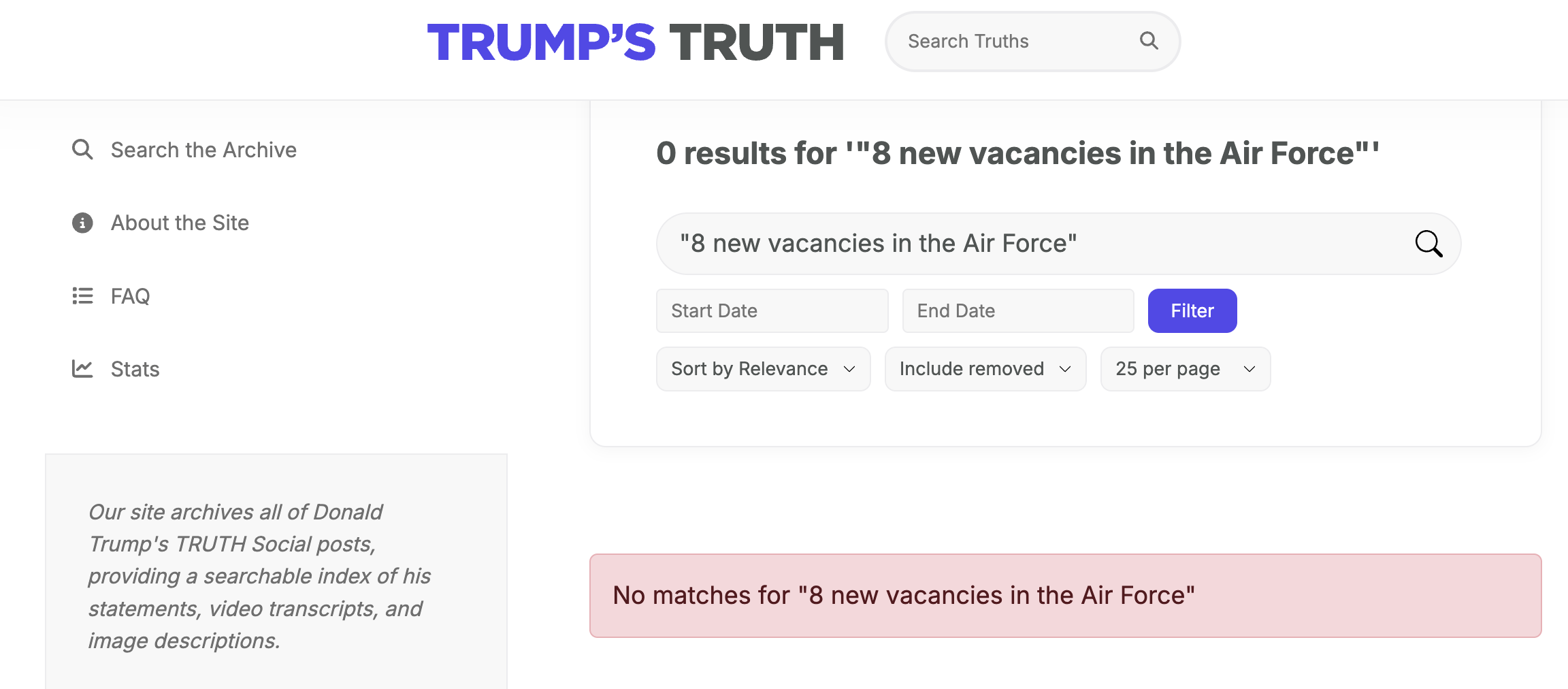Viewport: 1568px width, 689px height.
Task: Click the magnifier icon in the main search box
Action: point(1428,244)
